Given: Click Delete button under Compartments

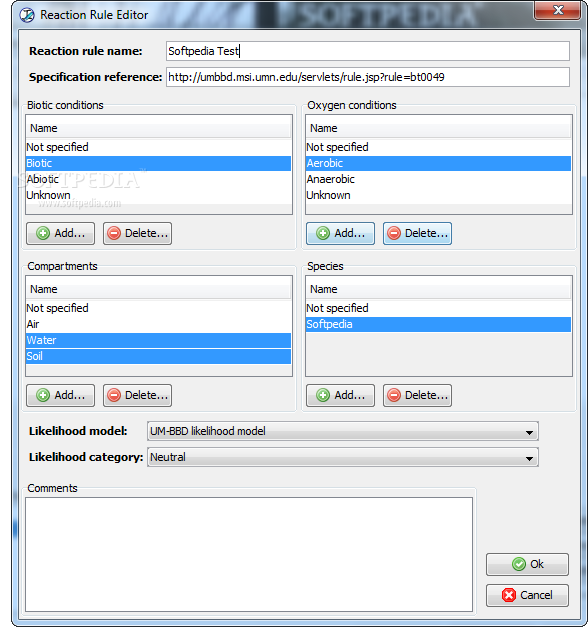Looking at the screenshot, I should pyautogui.click(x=137, y=395).
